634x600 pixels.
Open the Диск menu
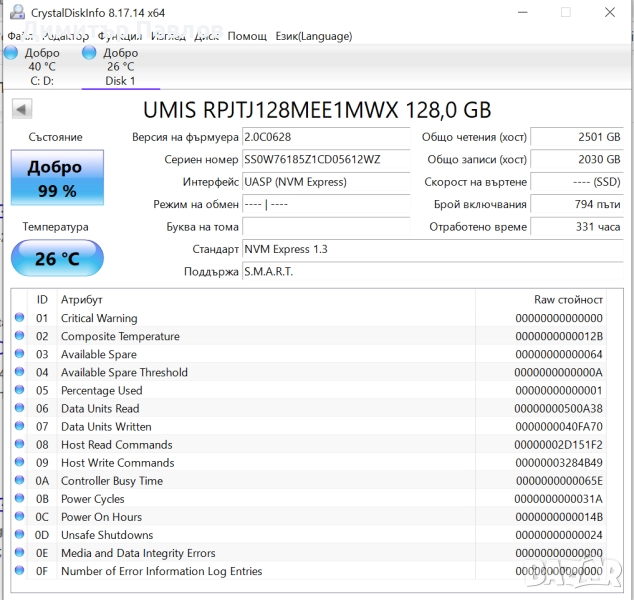(x=206, y=36)
